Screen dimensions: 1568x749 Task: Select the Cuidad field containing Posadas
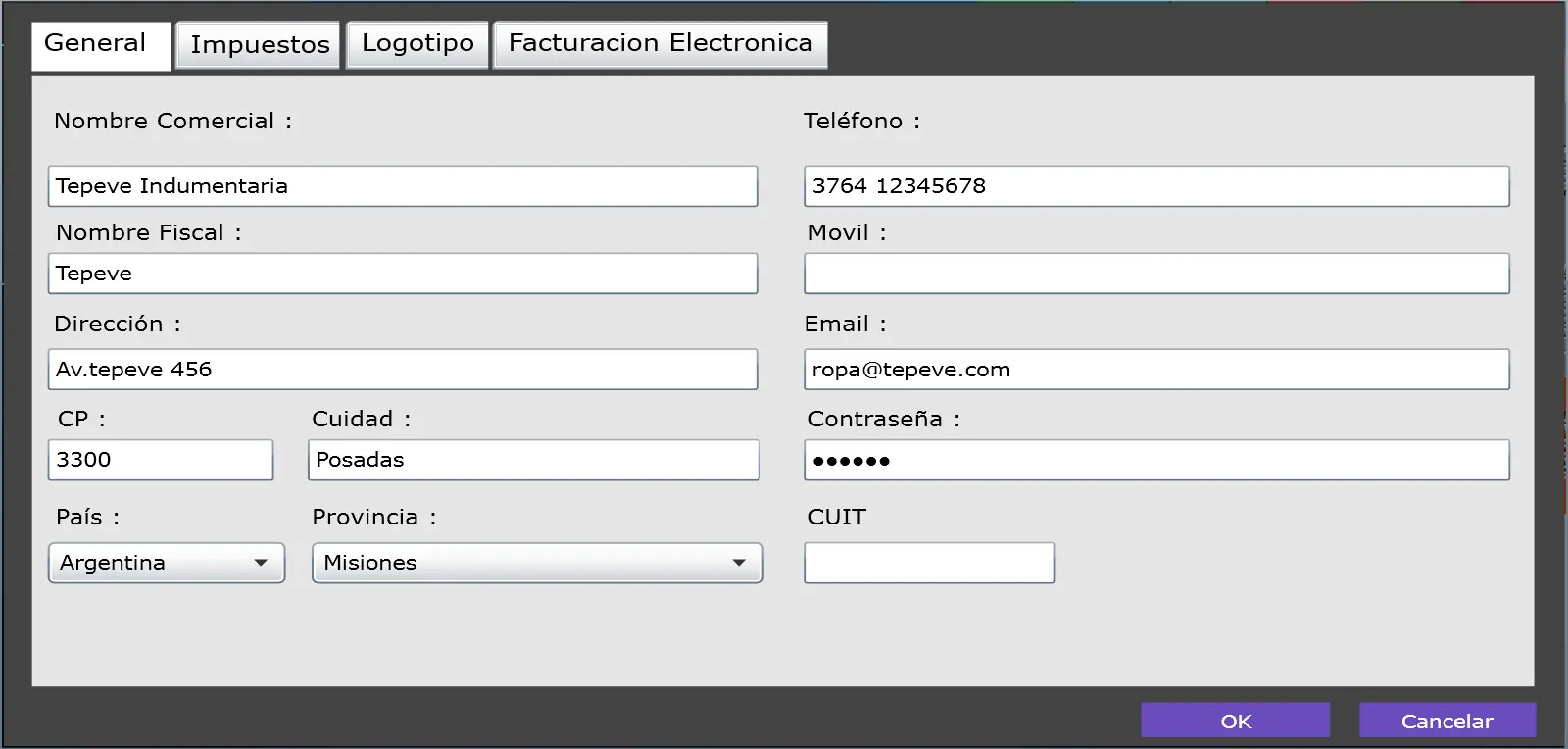point(534,460)
